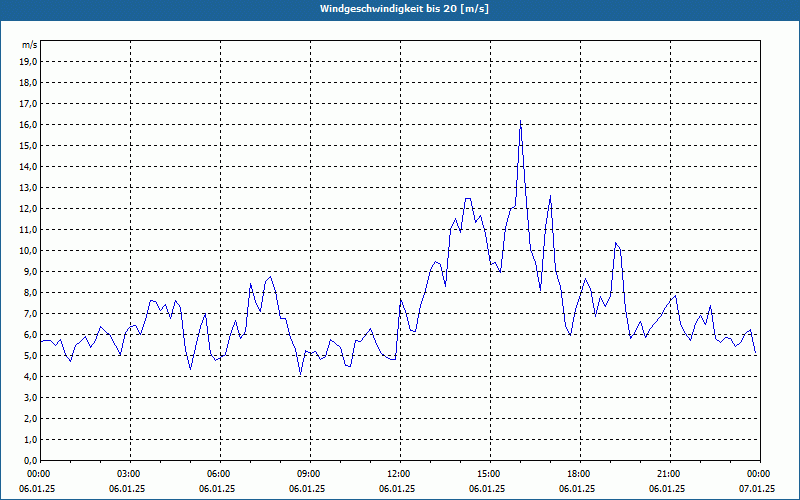Select the 1,0 y-axis label
This screenshot has width=800, height=500.
pyautogui.click(x=30, y=440)
